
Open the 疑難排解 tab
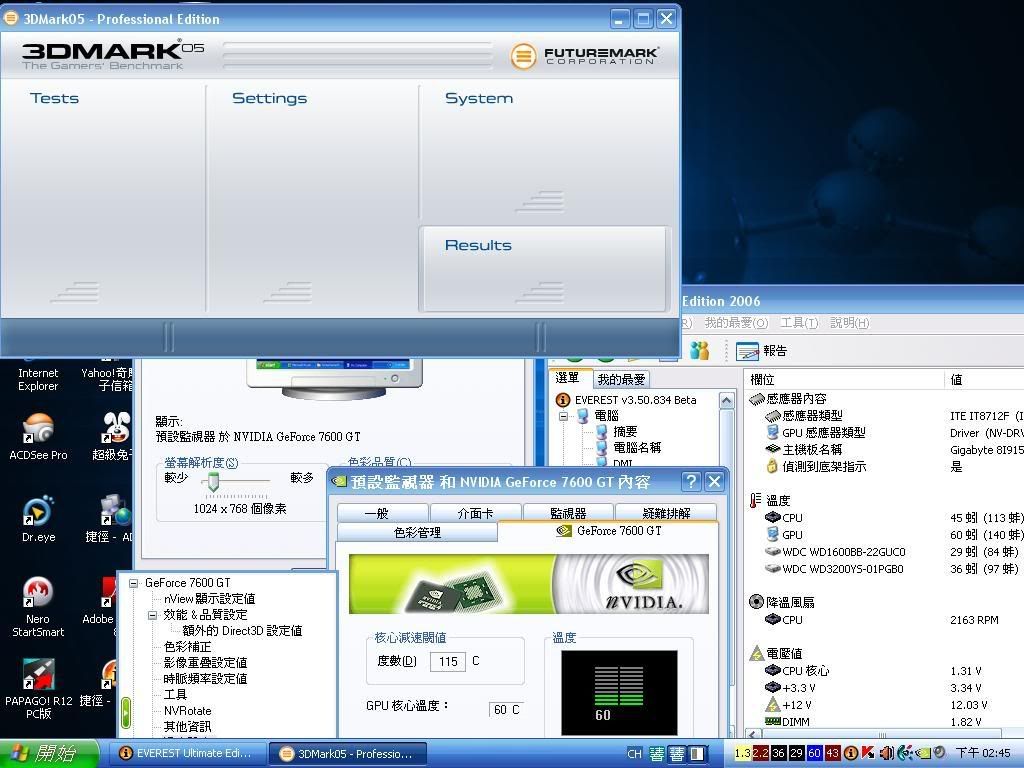click(665, 513)
